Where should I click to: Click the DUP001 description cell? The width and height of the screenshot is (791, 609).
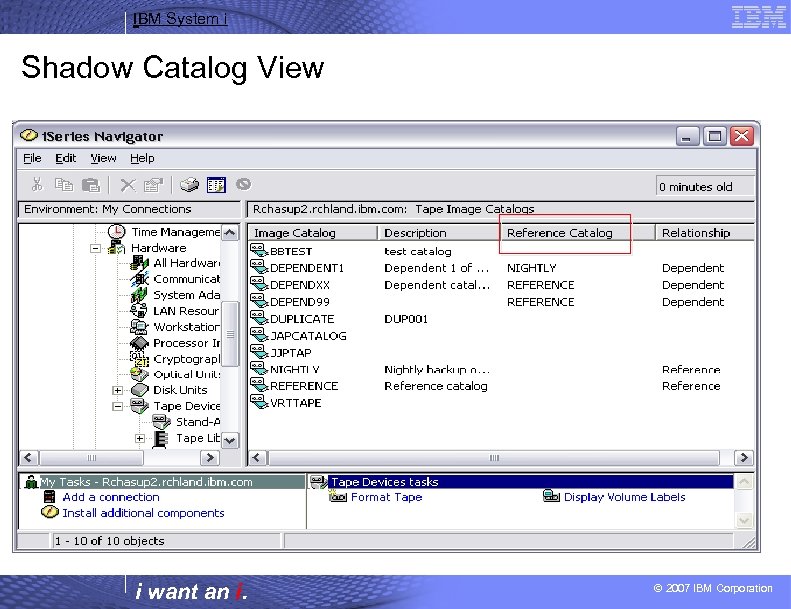[x=406, y=319]
